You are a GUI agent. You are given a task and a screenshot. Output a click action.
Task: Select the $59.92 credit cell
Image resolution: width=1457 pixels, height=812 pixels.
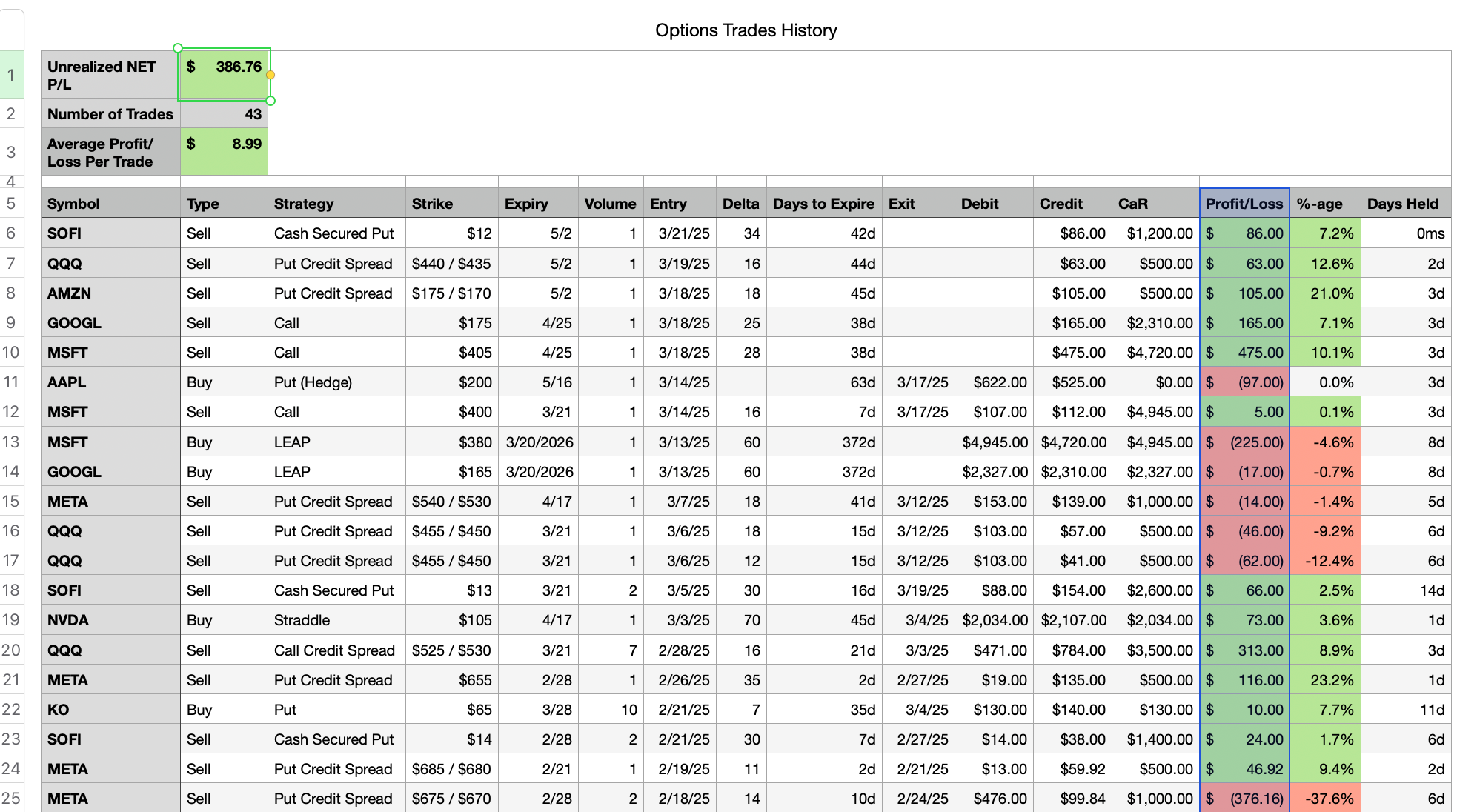click(x=1072, y=769)
